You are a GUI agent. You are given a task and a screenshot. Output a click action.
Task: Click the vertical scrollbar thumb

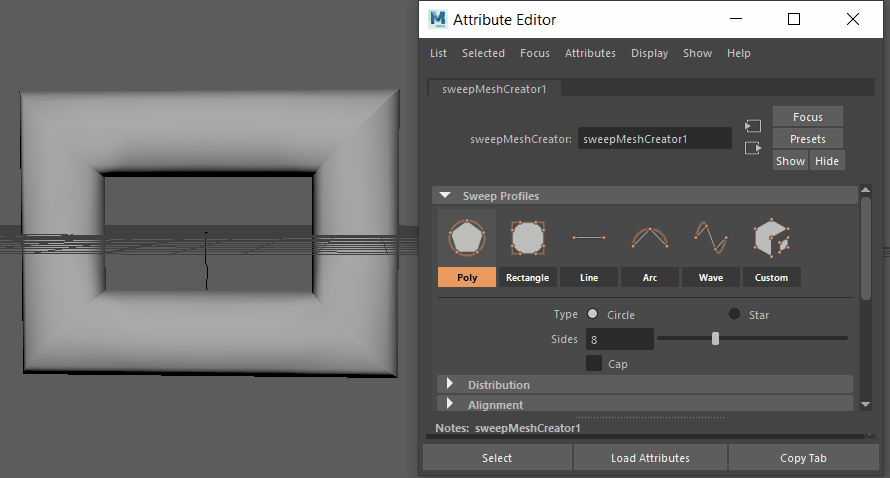[x=866, y=248]
